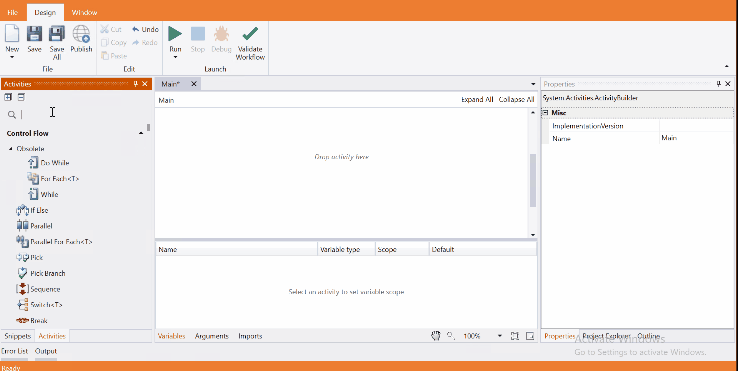
Task: Collapse the Obsolete tree node
Action: click(x=11, y=148)
